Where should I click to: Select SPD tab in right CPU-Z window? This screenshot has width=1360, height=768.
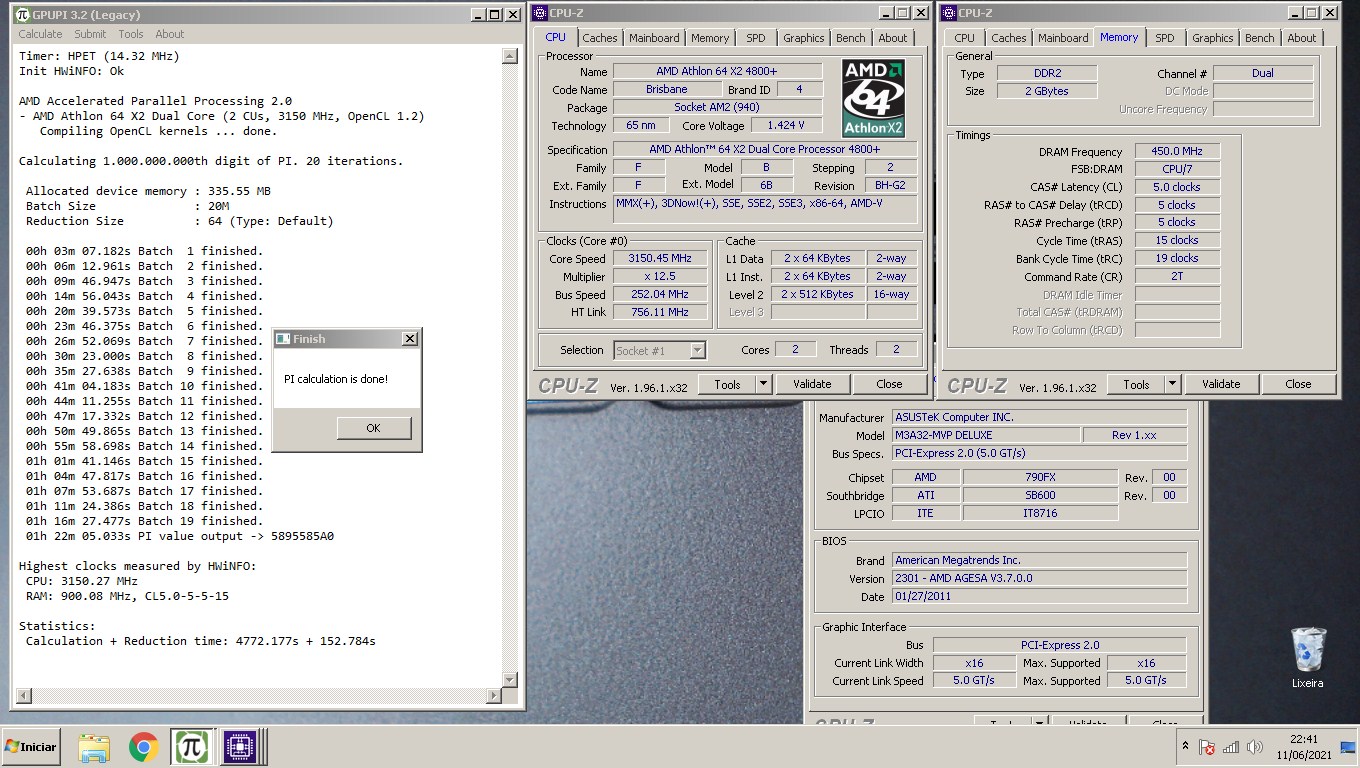[x=1165, y=38]
